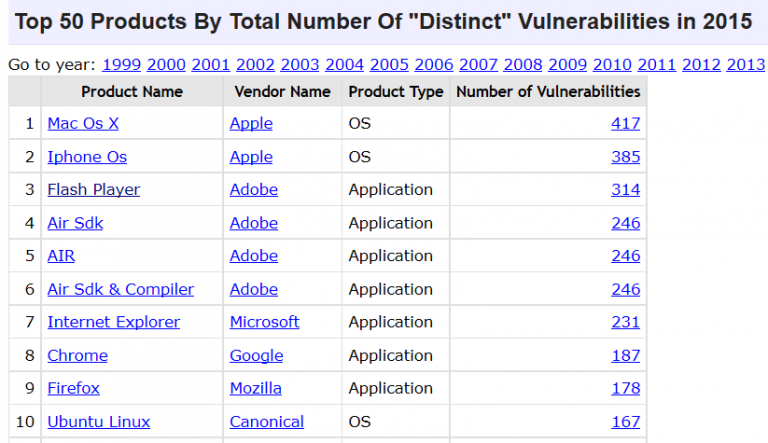Click the Chrome product link

point(77,355)
